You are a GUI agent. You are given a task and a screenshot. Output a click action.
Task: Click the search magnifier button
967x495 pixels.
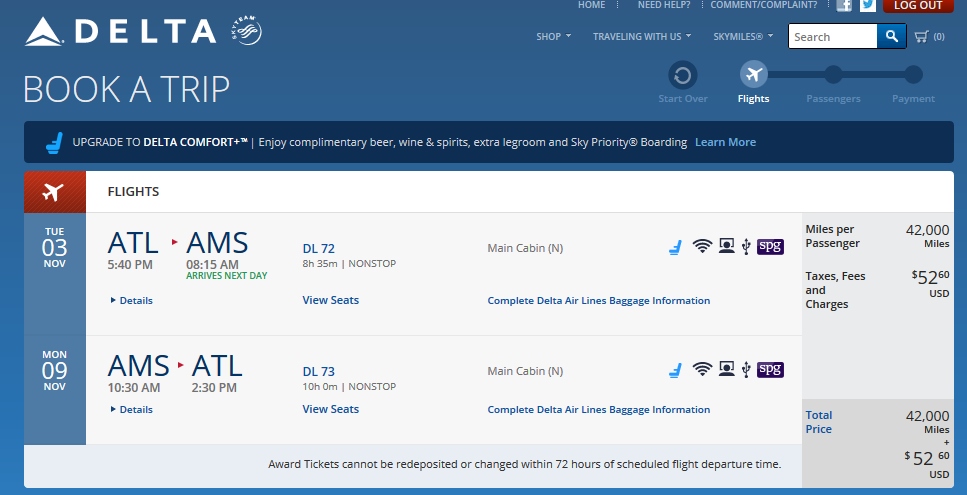point(892,36)
